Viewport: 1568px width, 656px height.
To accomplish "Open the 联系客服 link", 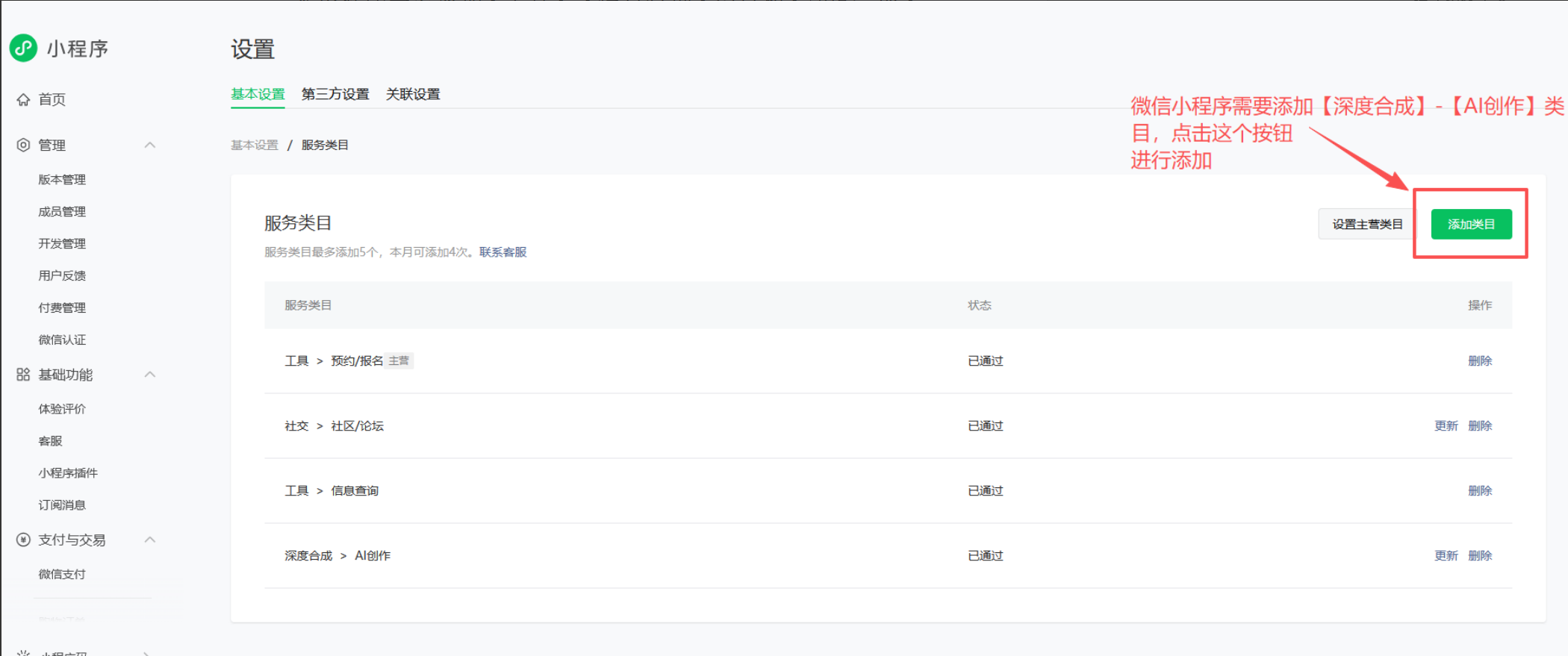I will 503,252.
